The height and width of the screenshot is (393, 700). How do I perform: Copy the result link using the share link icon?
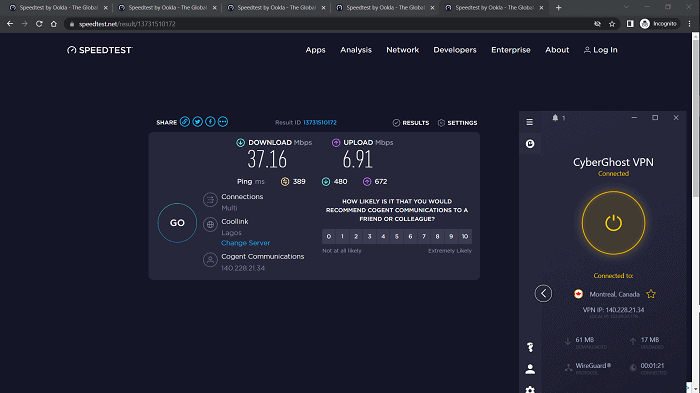185,121
